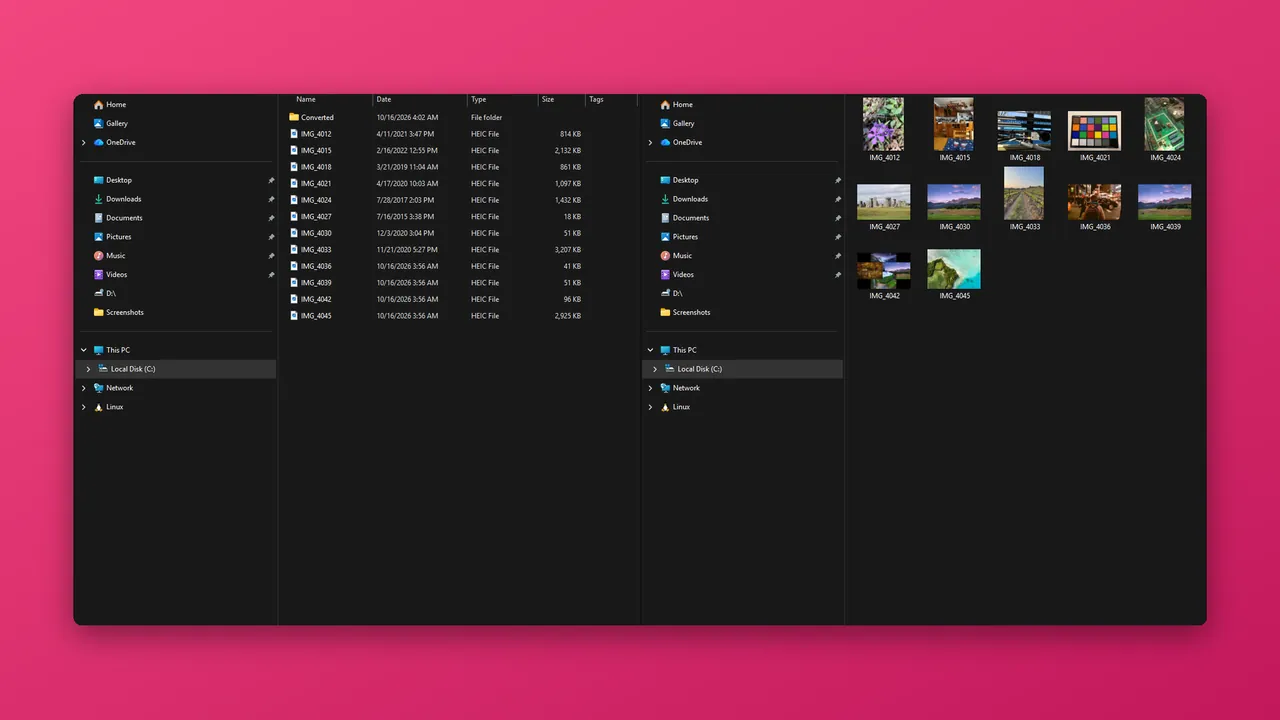1280x720 pixels.
Task: Expand the Linux node in the thumbnail-view window
Action: pyautogui.click(x=650, y=407)
